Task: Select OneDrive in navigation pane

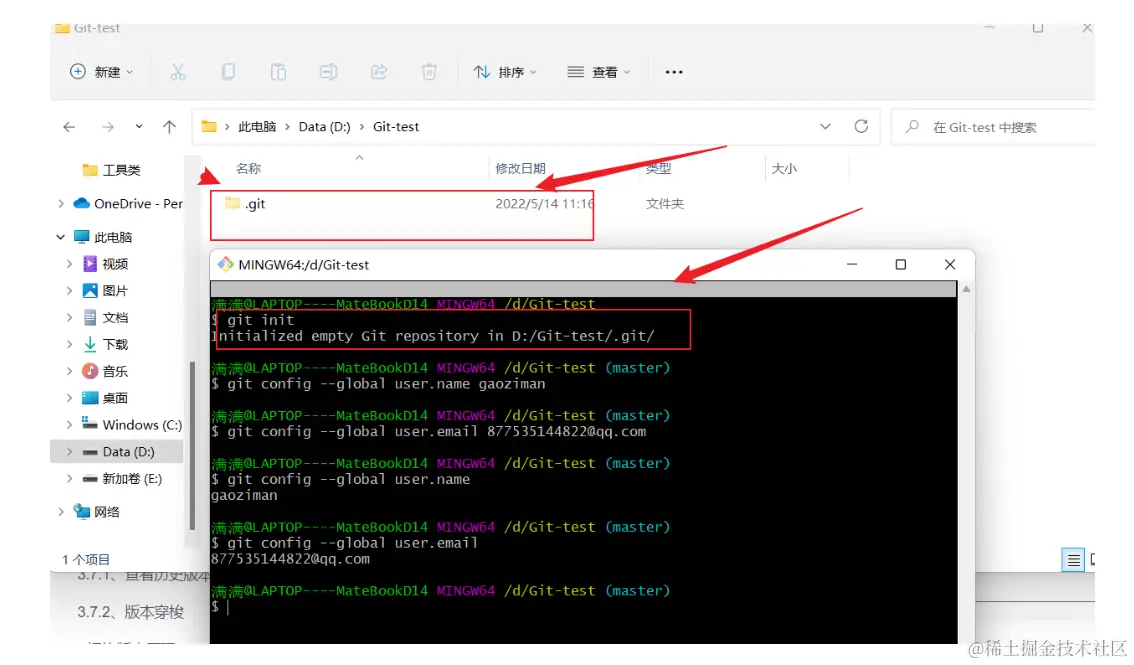Action: [128, 204]
